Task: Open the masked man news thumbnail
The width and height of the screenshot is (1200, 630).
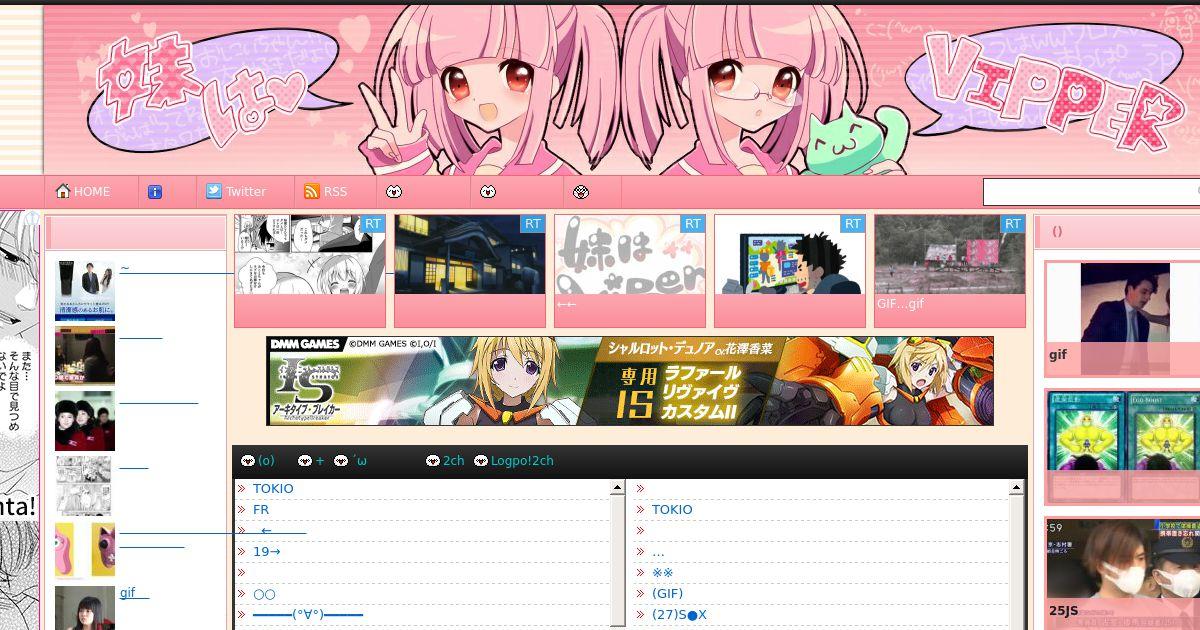Action: pyautogui.click(x=1124, y=573)
